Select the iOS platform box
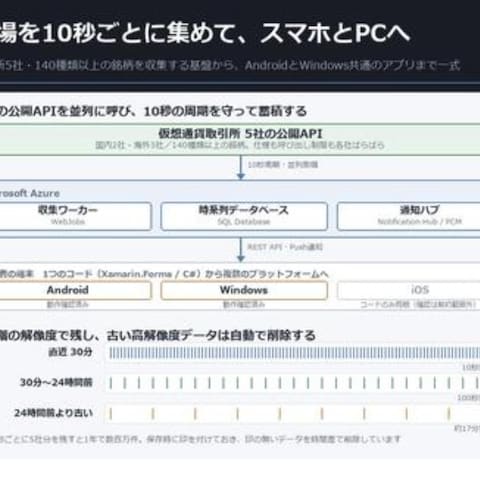 point(408,290)
